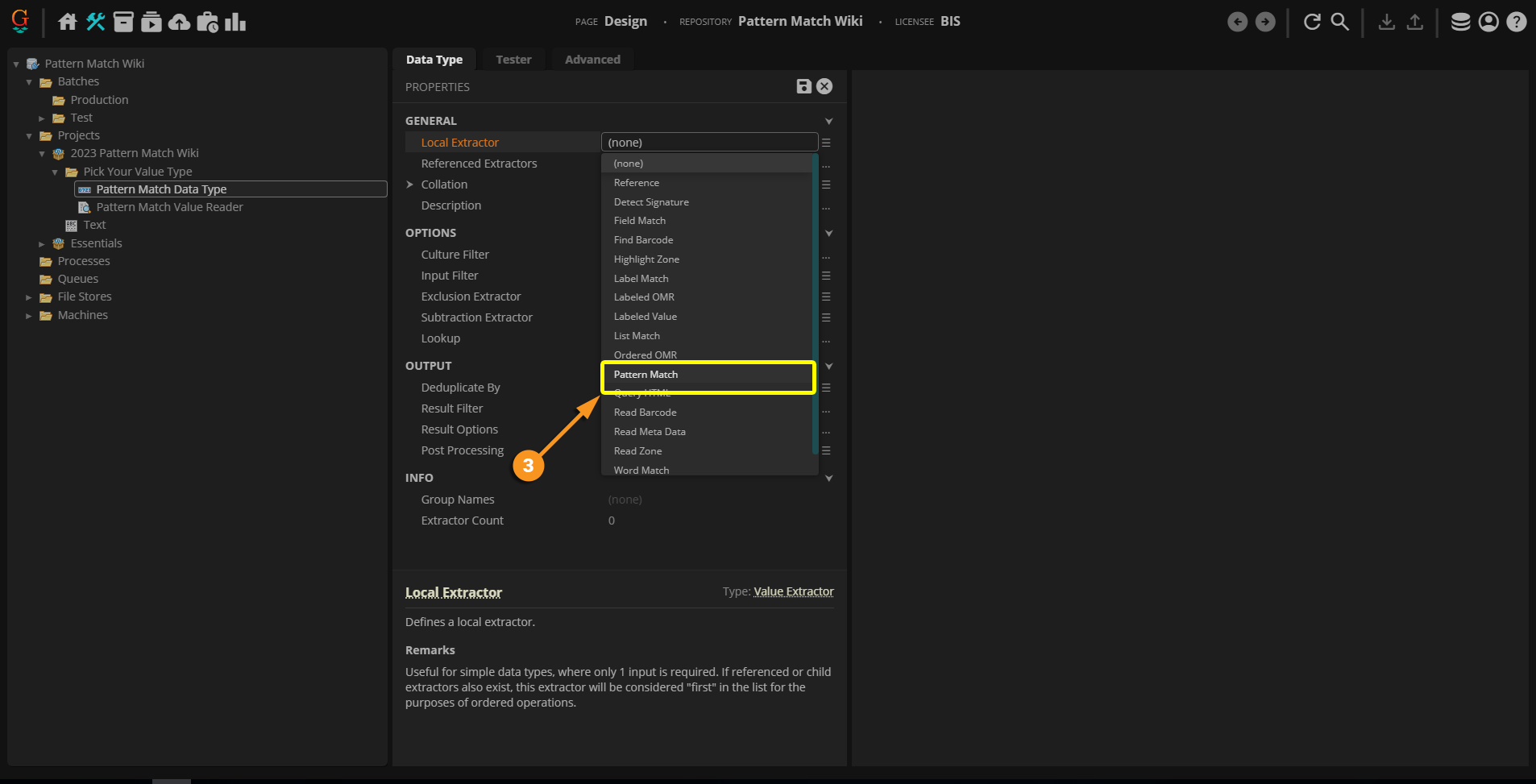Open the Local Extractor dropdown field
The width and height of the screenshot is (1536, 784).
(x=709, y=143)
